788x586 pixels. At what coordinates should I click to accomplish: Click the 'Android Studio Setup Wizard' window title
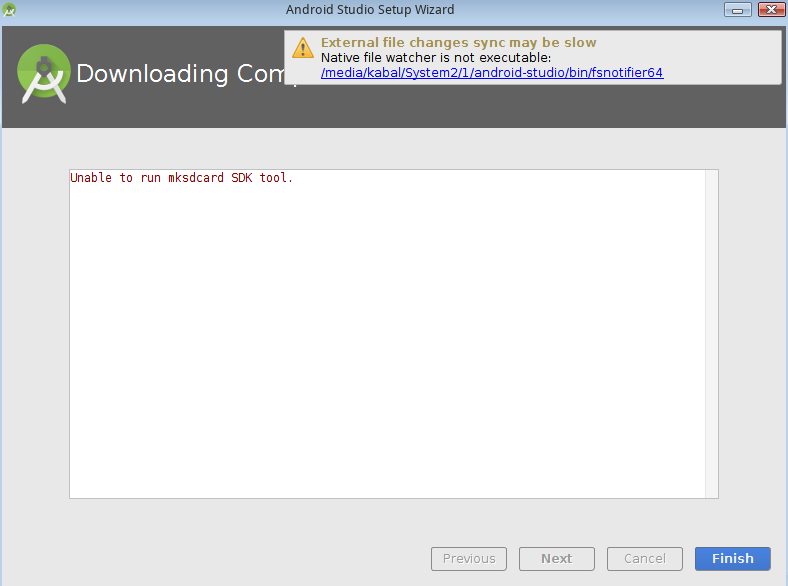370,10
